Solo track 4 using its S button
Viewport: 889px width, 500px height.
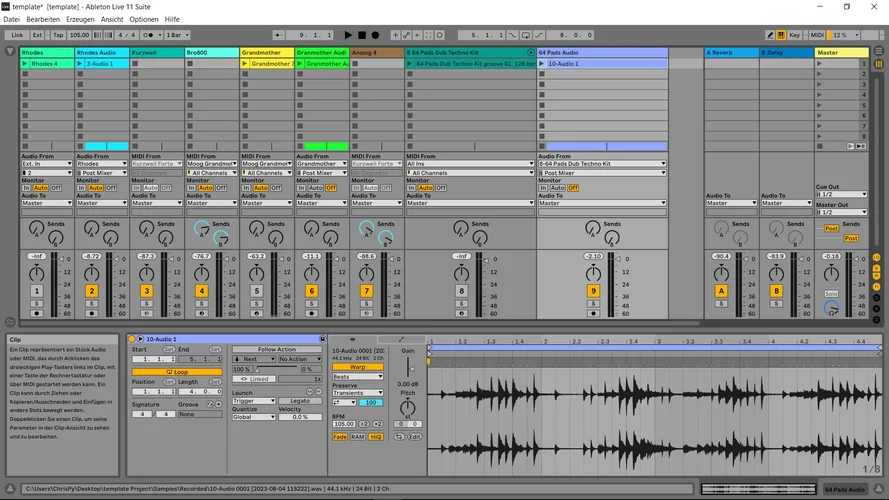click(x=201, y=303)
